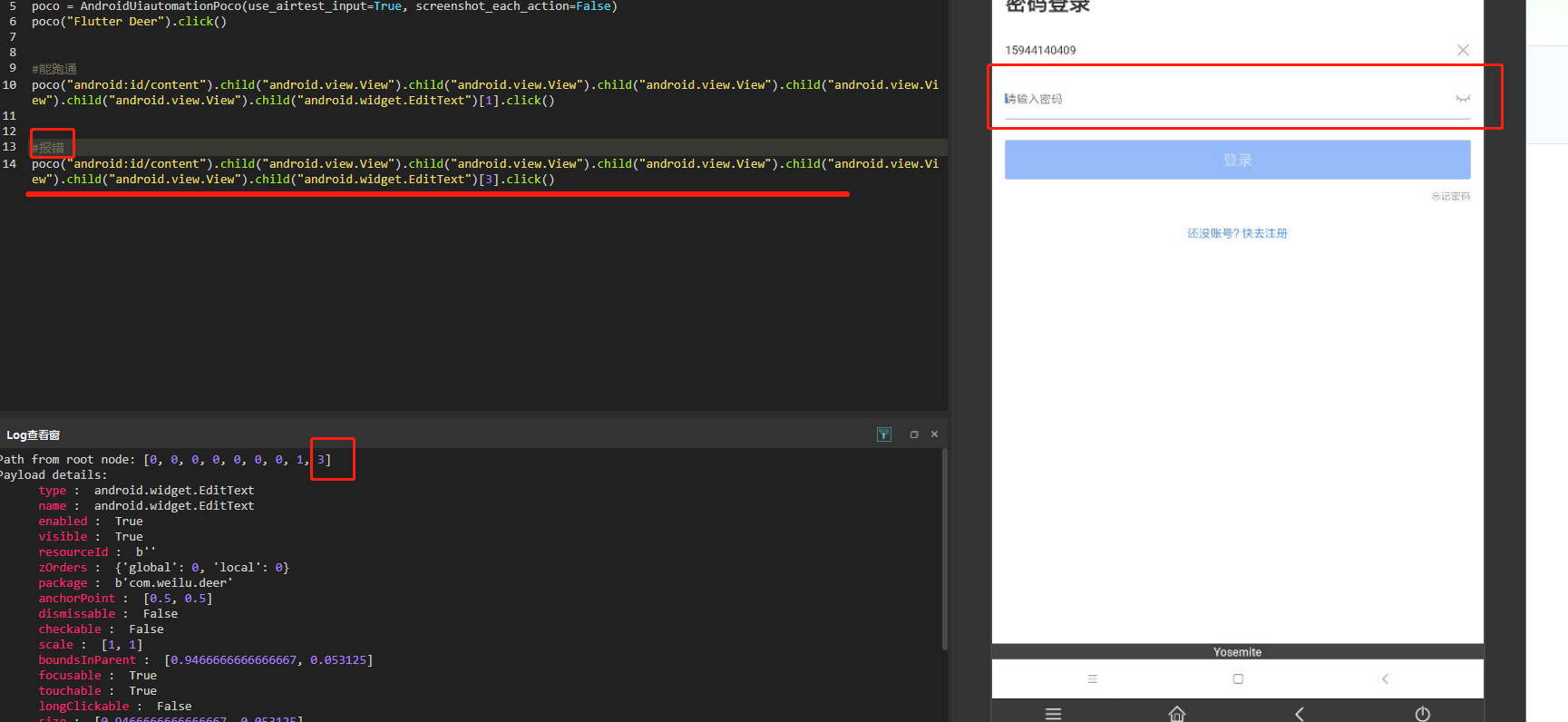Click the Log查看窗 panel title
1568x722 pixels.
pyautogui.click(x=34, y=434)
